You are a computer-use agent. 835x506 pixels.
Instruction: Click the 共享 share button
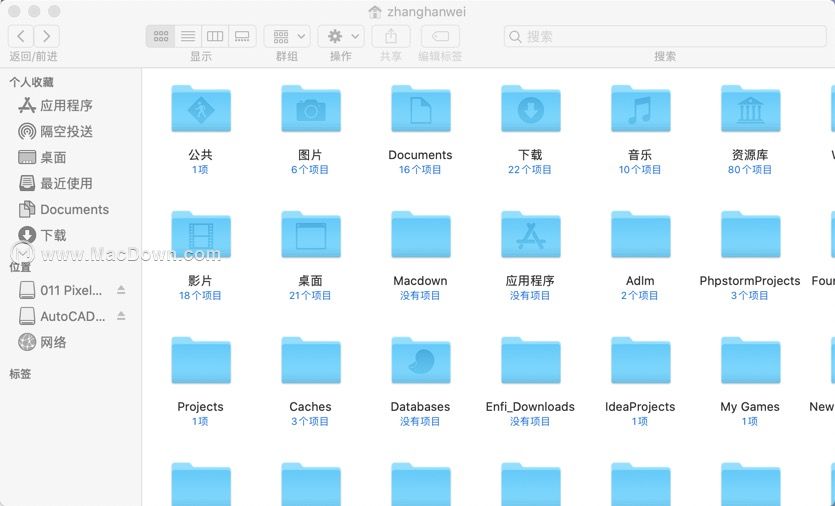(x=391, y=36)
